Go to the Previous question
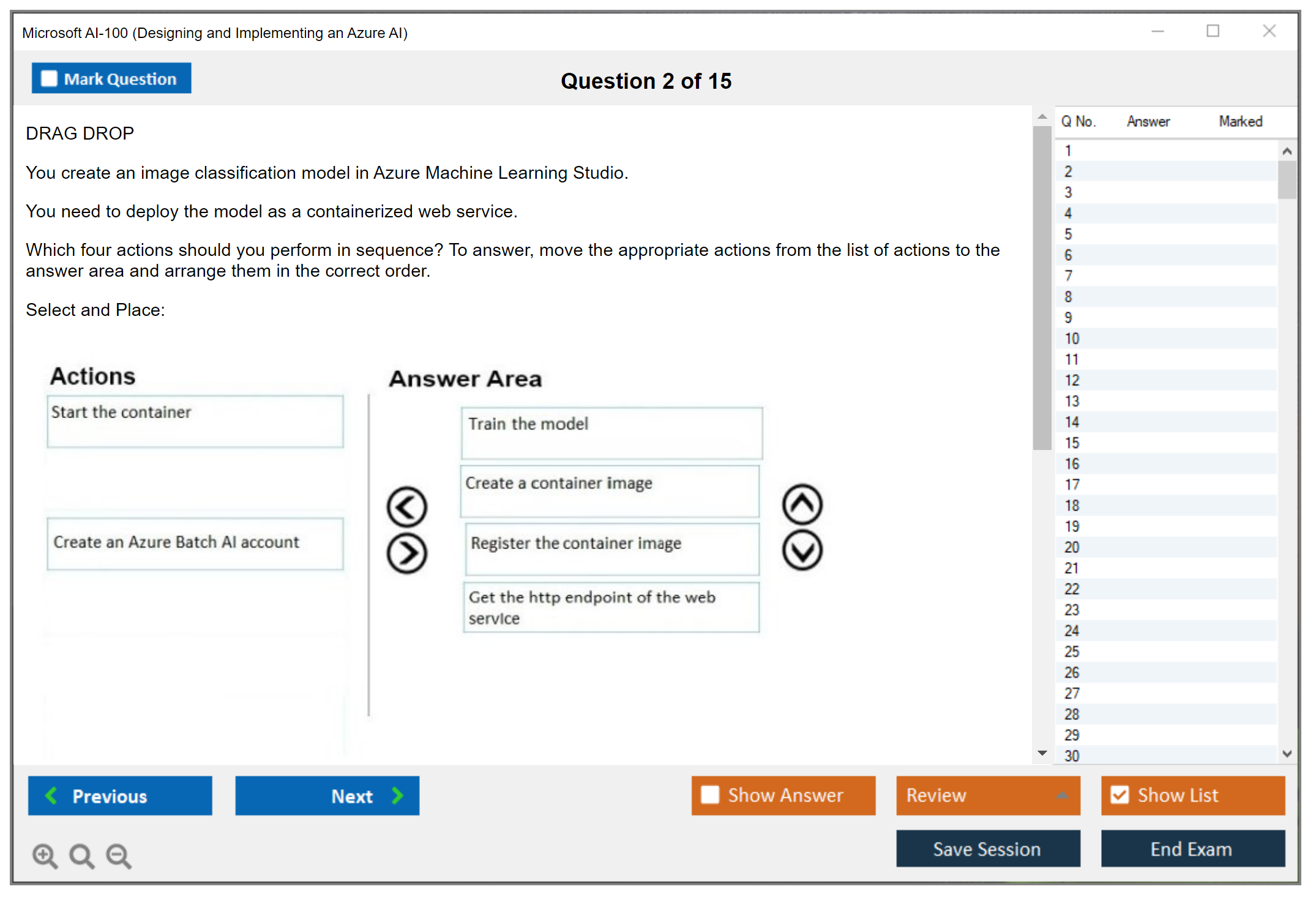Viewport: 1316px width, 900px height. coord(120,795)
